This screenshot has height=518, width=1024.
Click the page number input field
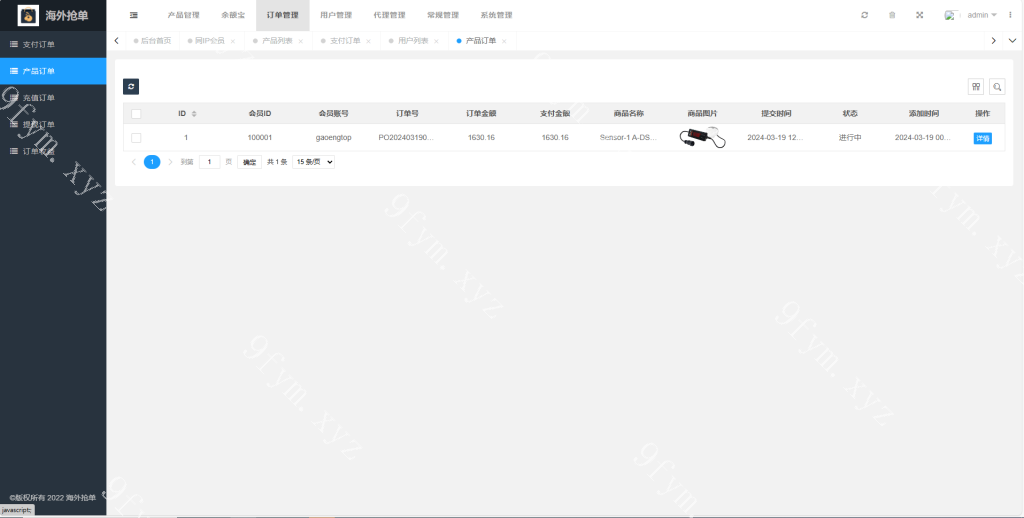click(x=210, y=162)
